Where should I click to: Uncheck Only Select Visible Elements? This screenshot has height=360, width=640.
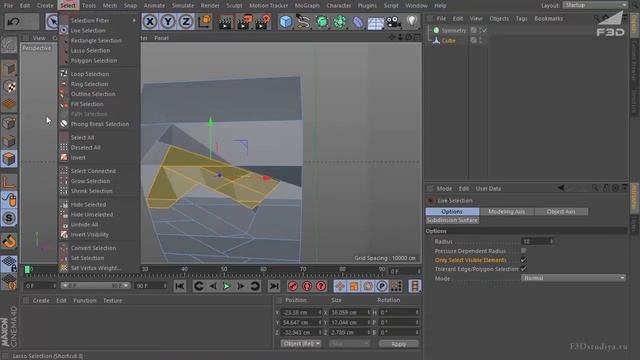pyautogui.click(x=523, y=260)
